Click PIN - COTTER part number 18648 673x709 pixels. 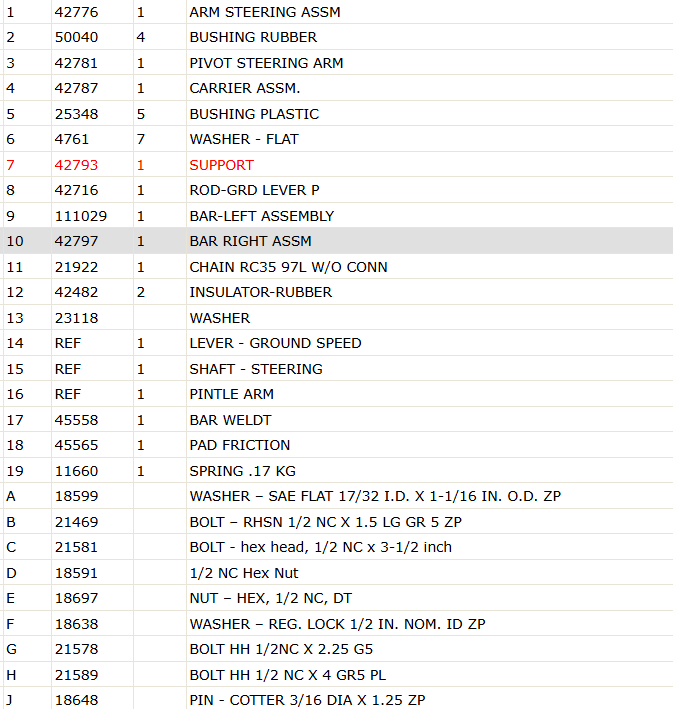76,700
